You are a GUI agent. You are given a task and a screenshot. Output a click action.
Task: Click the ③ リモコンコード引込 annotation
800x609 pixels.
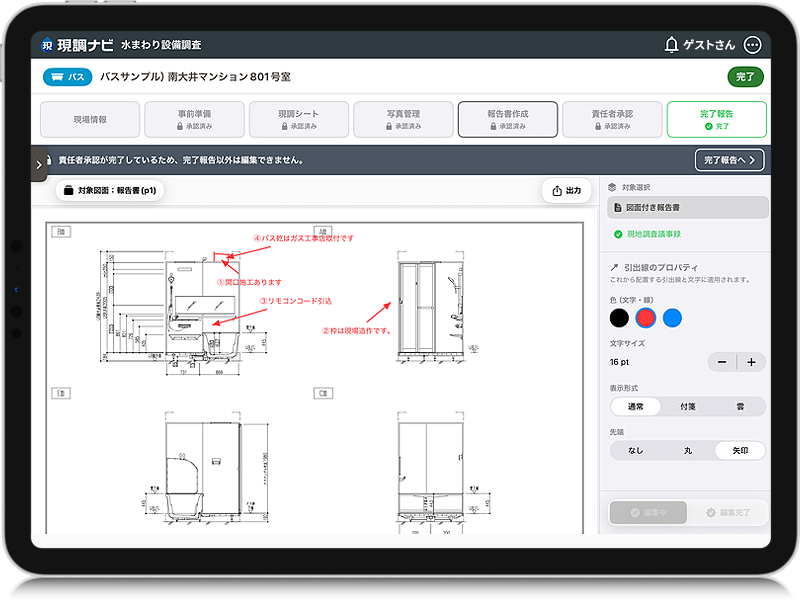tap(295, 301)
